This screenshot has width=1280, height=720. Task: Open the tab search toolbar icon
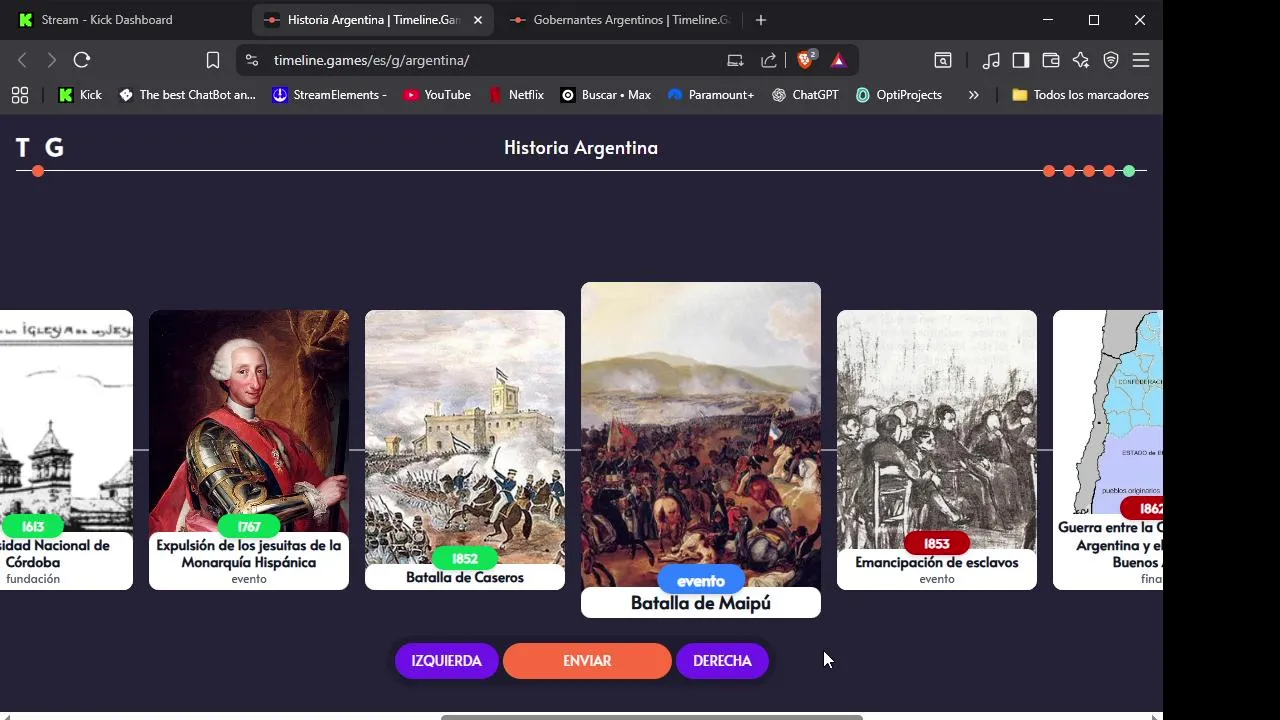[943, 60]
